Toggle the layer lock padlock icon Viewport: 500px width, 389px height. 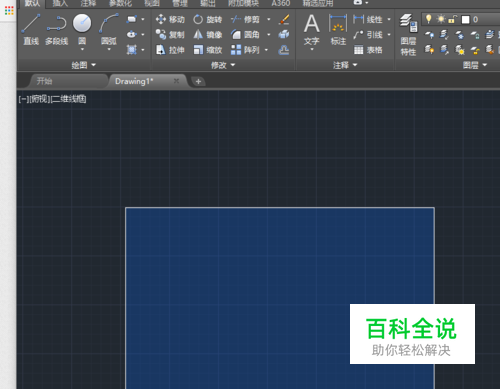point(452,19)
